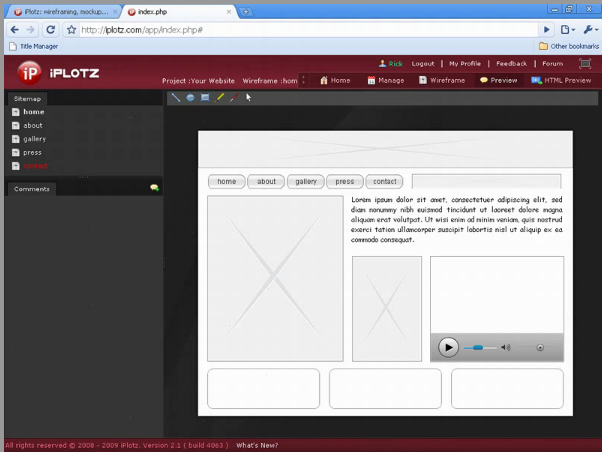Select the gallery page in Sitemap

pos(34,139)
